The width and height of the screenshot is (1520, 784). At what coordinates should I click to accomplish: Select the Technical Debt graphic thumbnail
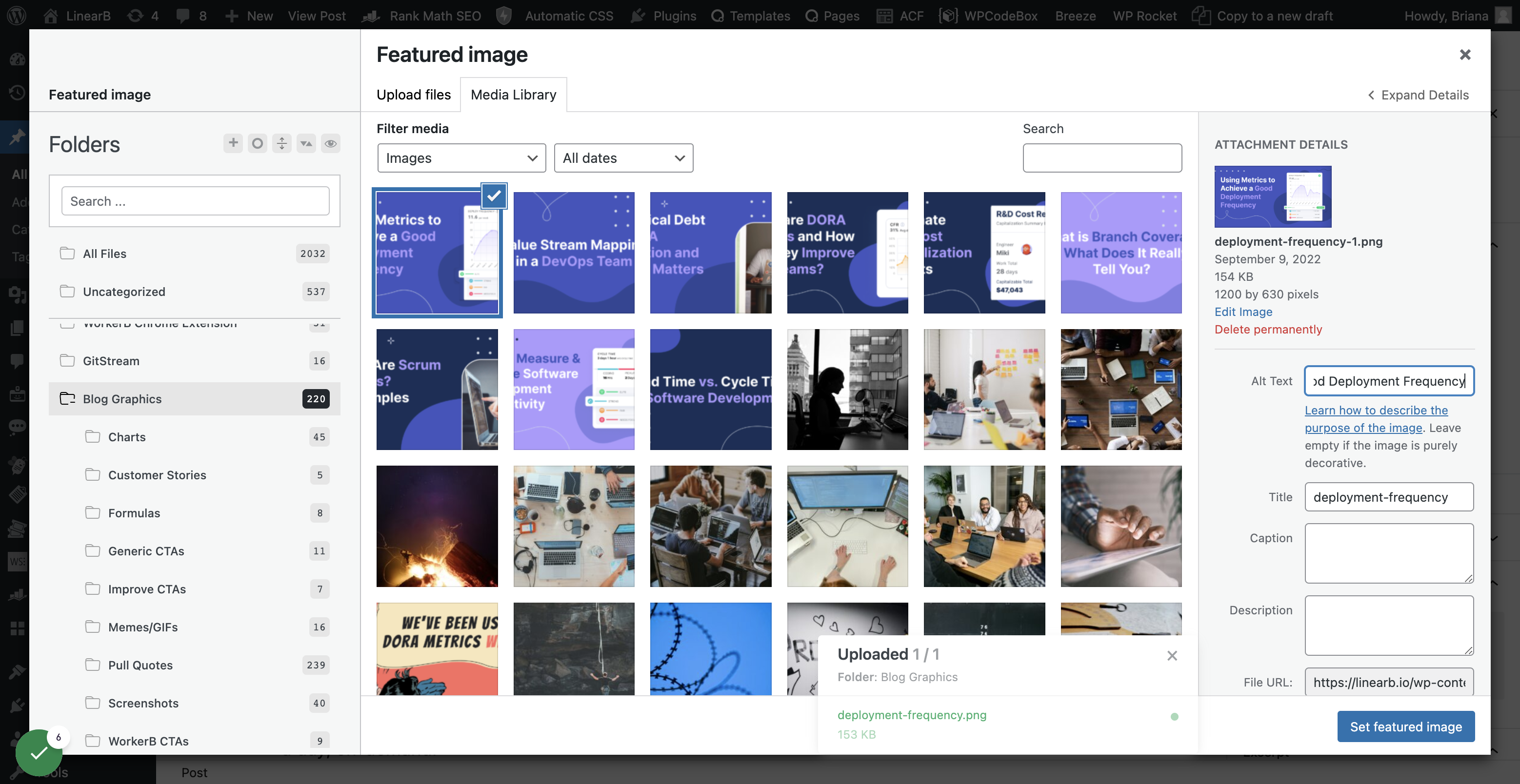click(710, 253)
